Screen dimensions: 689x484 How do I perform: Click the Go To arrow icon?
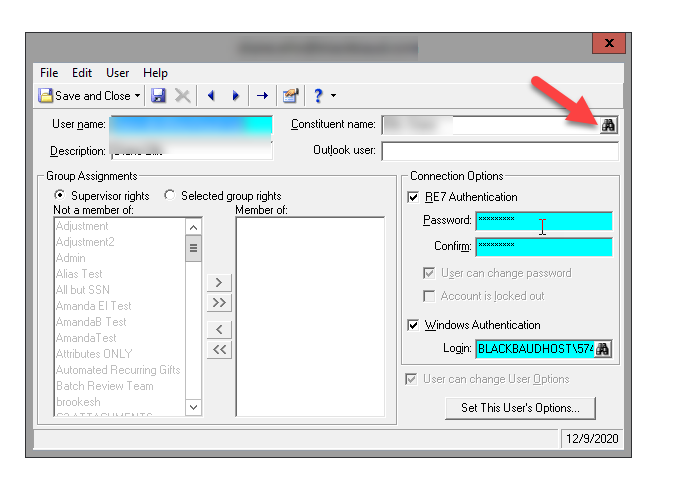[x=262, y=95]
